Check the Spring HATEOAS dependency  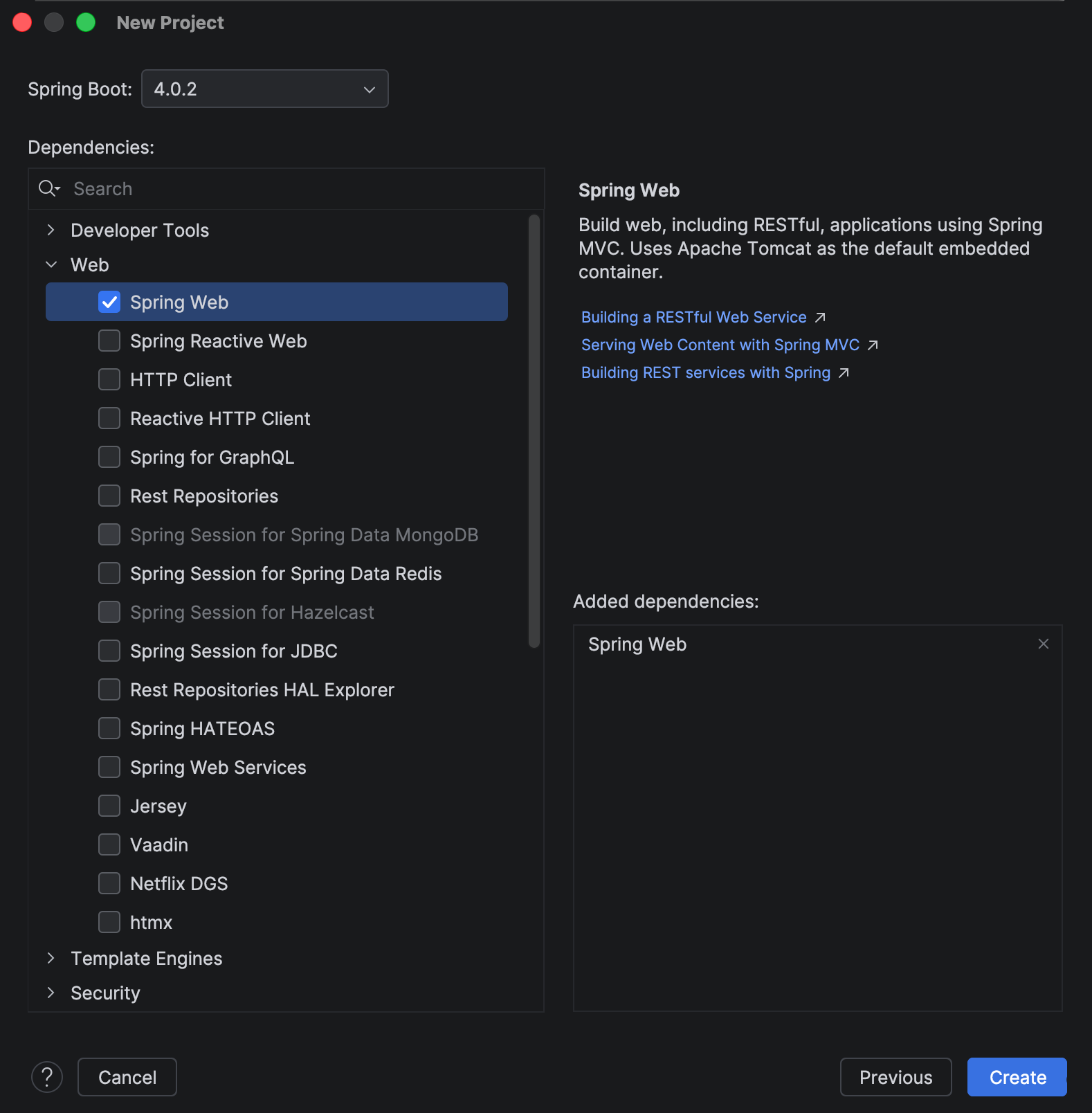tap(109, 728)
